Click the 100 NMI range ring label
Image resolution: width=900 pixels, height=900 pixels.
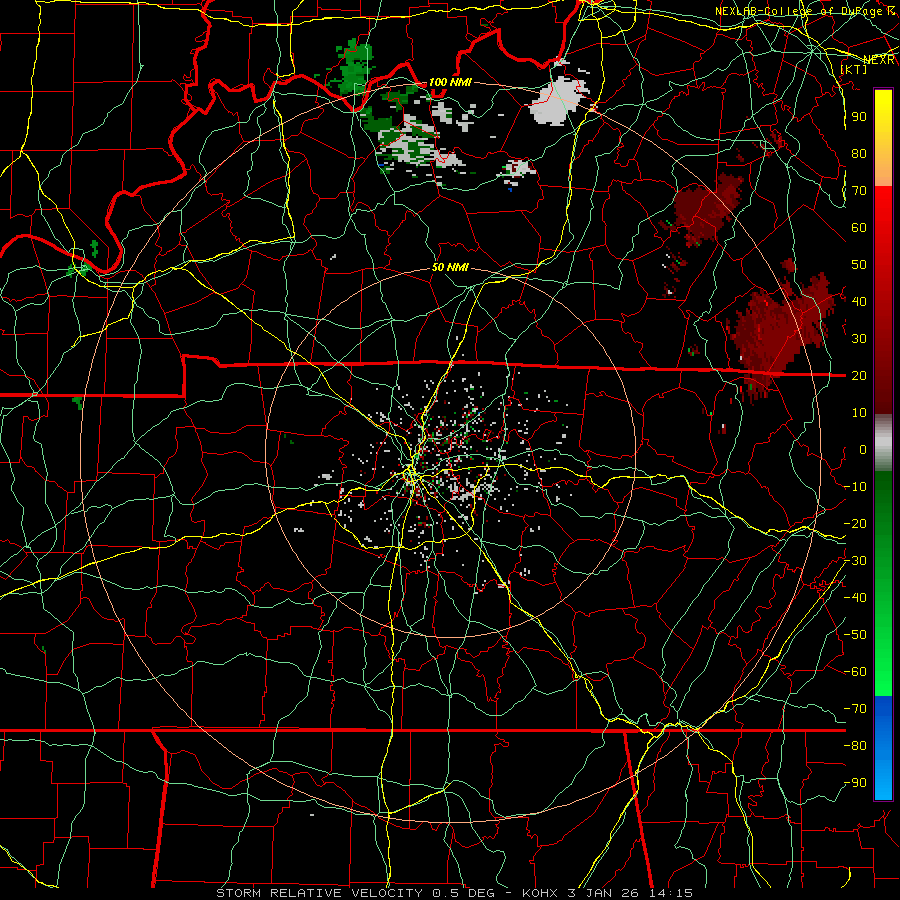click(450, 82)
